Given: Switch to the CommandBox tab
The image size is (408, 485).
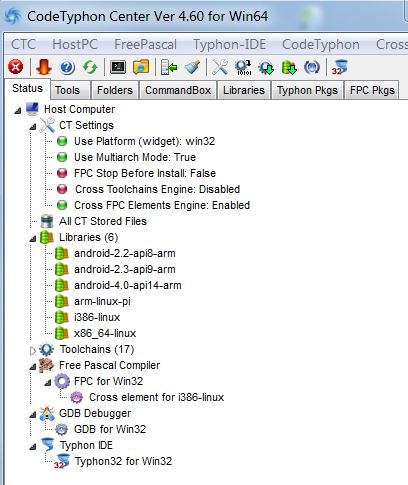Looking at the screenshot, I should pyautogui.click(x=178, y=90).
